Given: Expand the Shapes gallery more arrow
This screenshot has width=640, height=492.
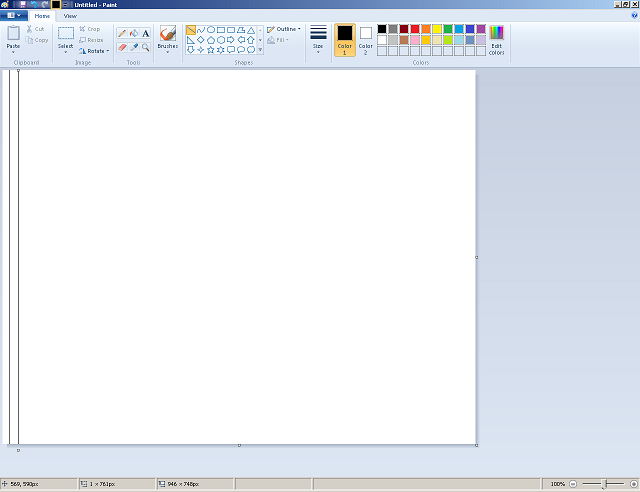Looking at the screenshot, I should (x=260, y=50).
